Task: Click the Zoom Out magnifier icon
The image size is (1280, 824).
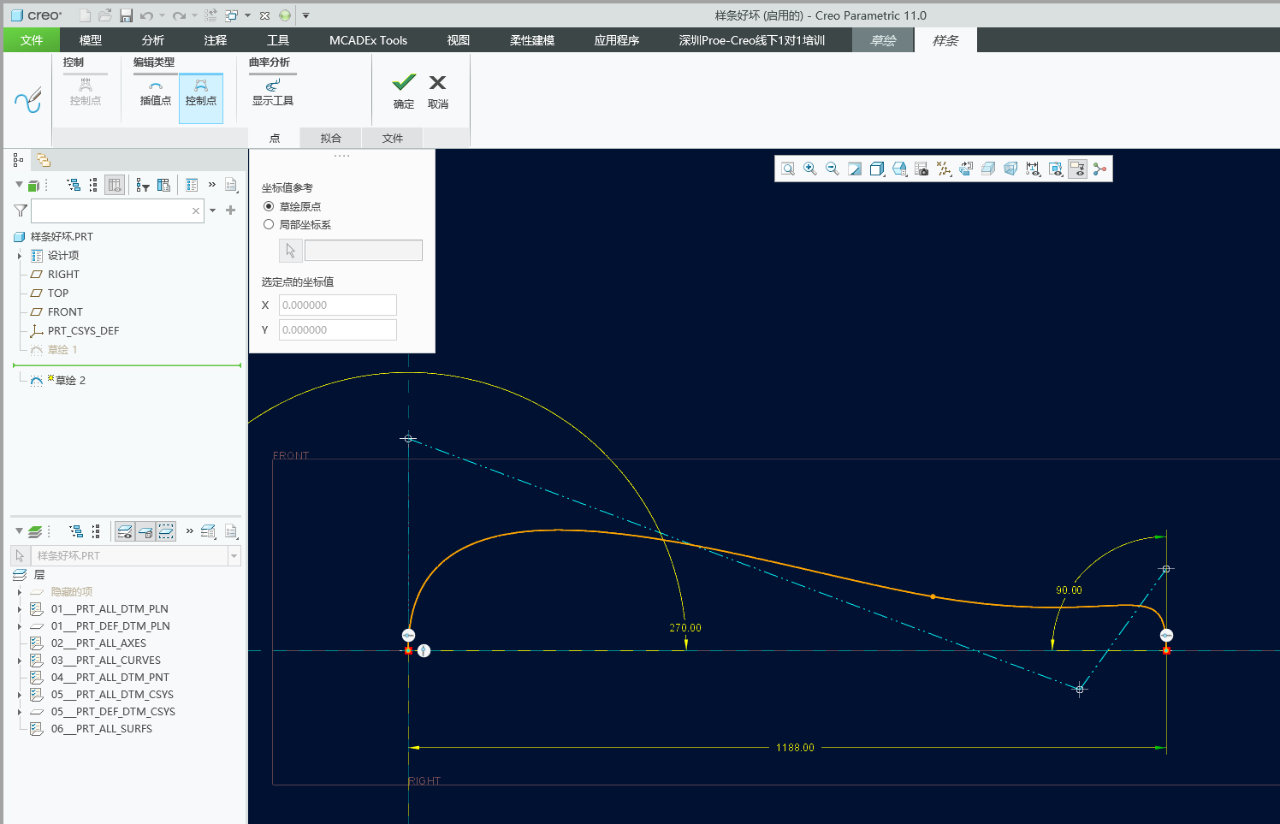Action: click(x=832, y=169)
